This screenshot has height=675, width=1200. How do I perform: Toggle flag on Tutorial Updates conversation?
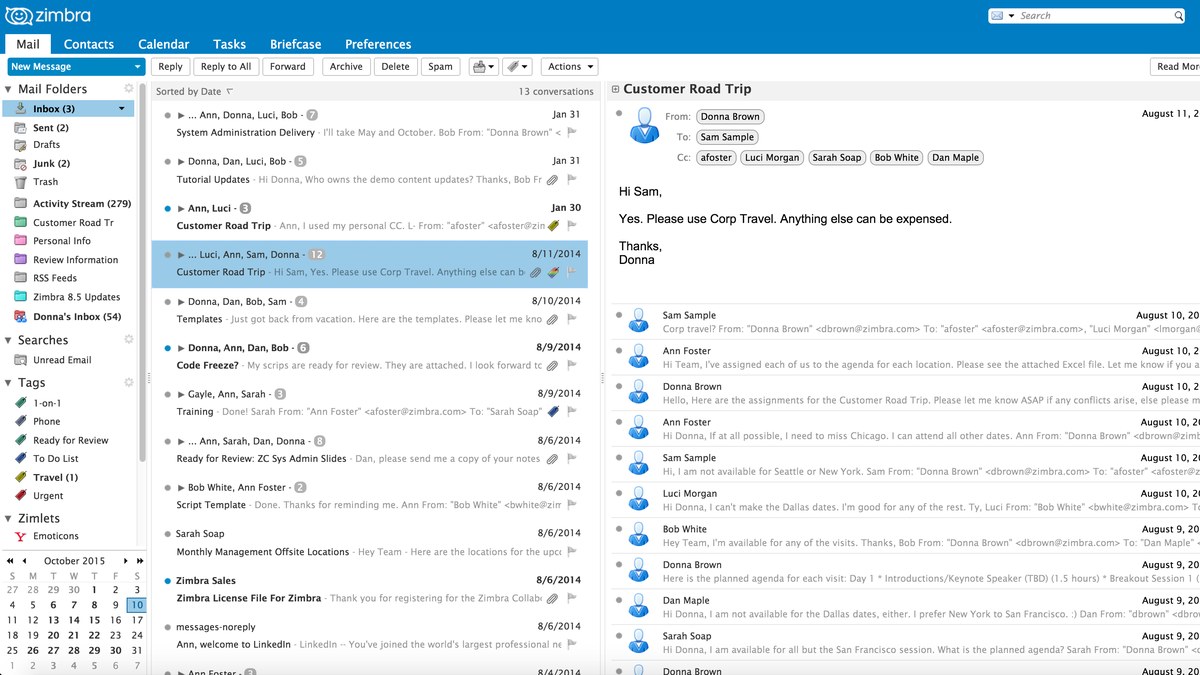coord(572,180)
